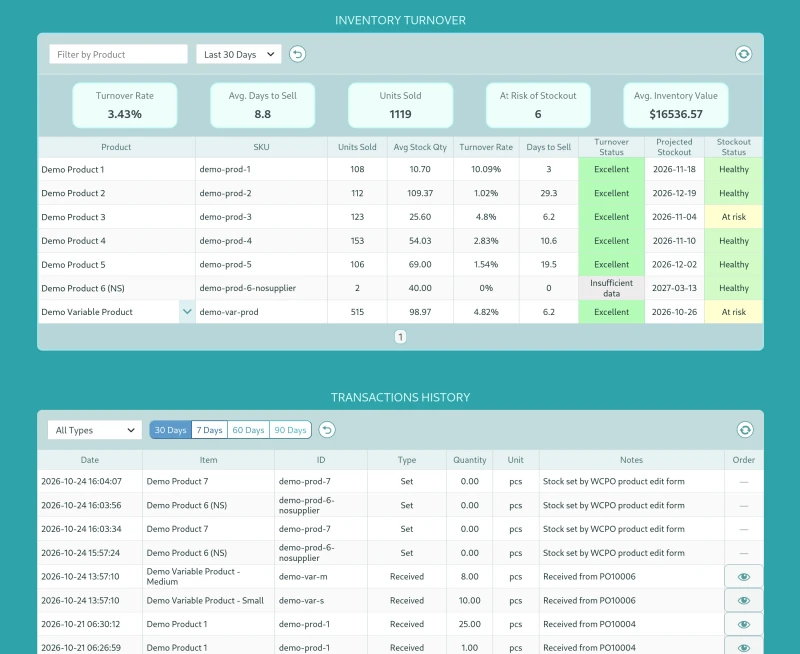Image resolution: width=800 pixels, height=654 pixels.
Task: Sort by SKU column in turnover table
Action: pos(261,147)
